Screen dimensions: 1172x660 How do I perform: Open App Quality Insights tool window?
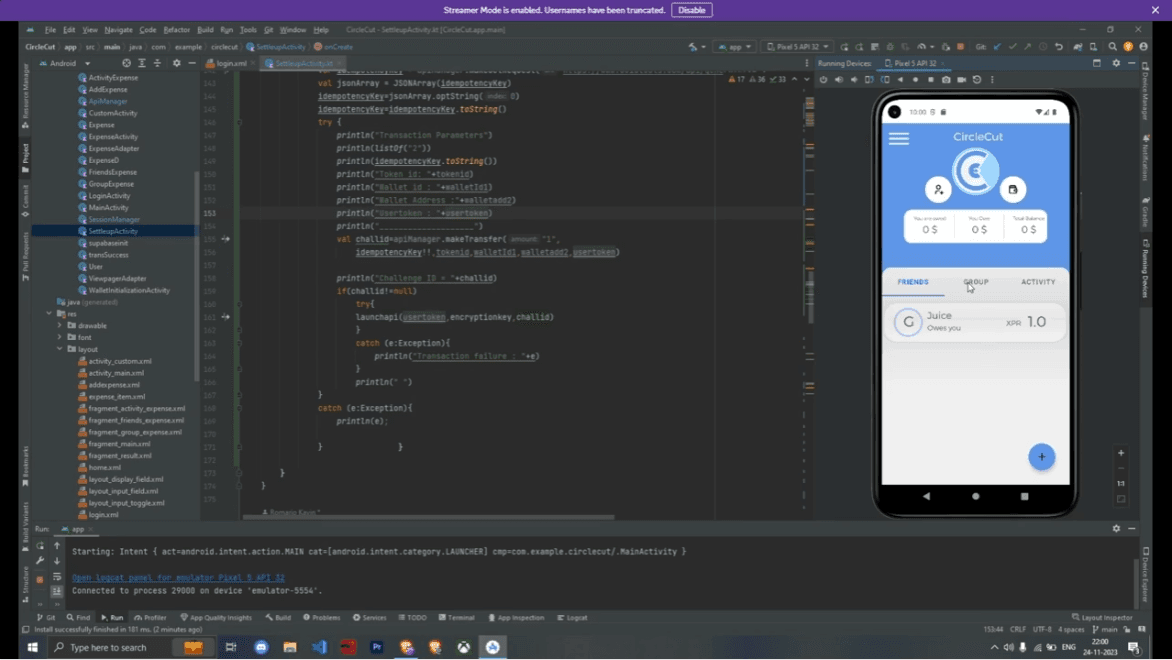click(x=216, y=618)
